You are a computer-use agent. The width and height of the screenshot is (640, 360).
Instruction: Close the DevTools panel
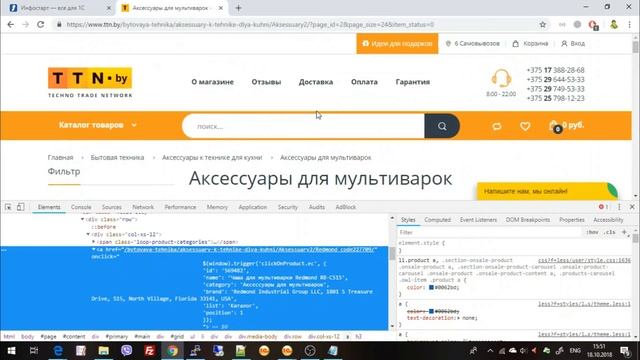click(x=632, y=207)
